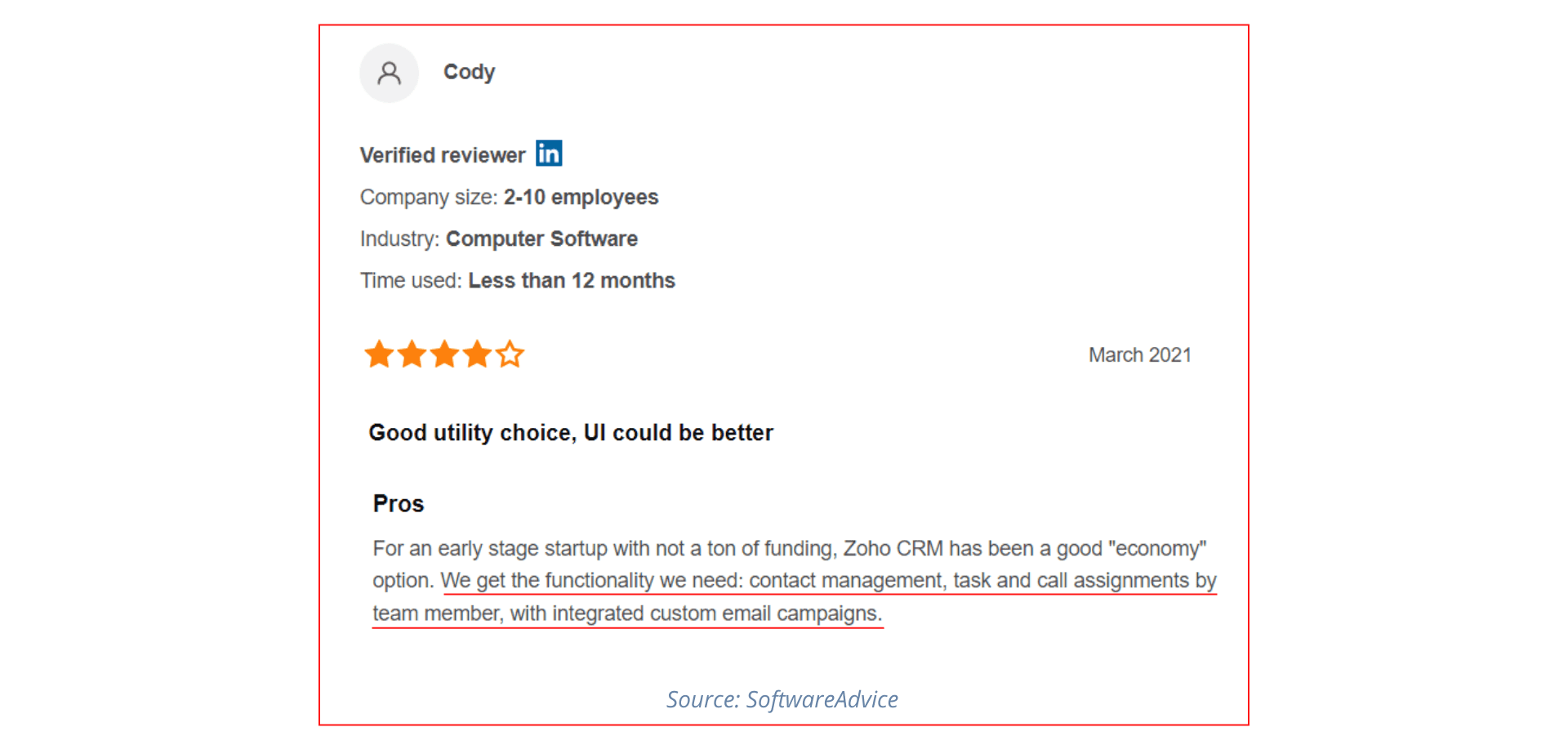This screenshot has height=745, width=1568.
Task: Click the March 2021 review date
Action: [x=1139, y=355]
